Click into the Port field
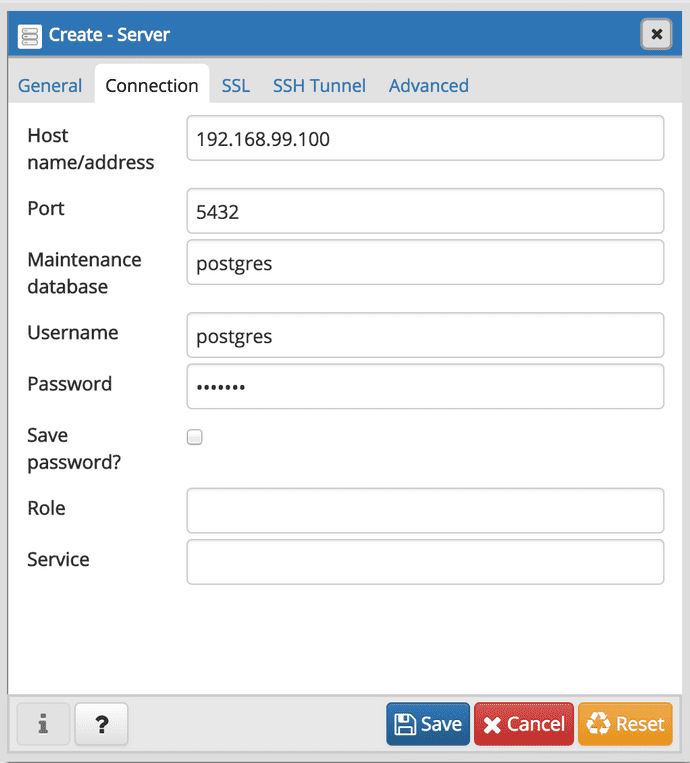 (x=425, y=211)
